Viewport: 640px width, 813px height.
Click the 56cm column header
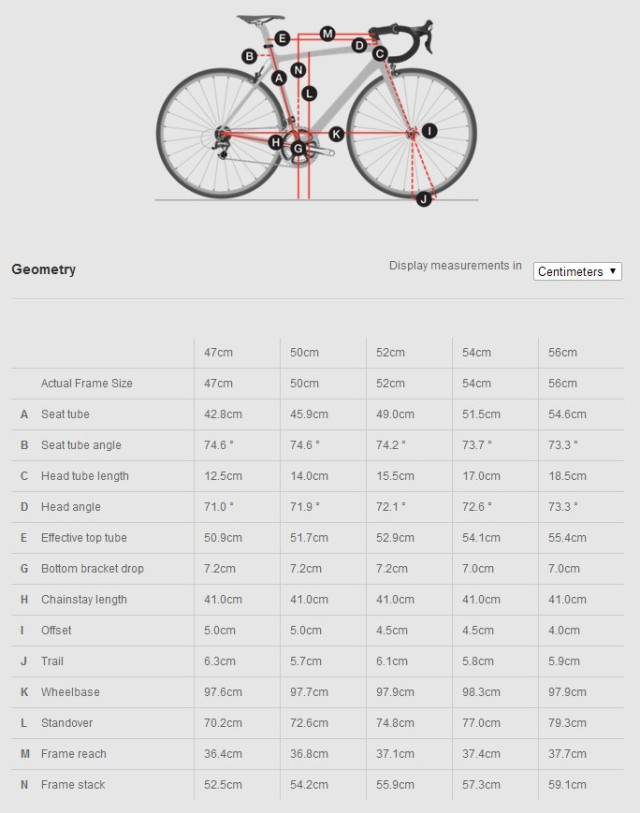coord(562,353)
